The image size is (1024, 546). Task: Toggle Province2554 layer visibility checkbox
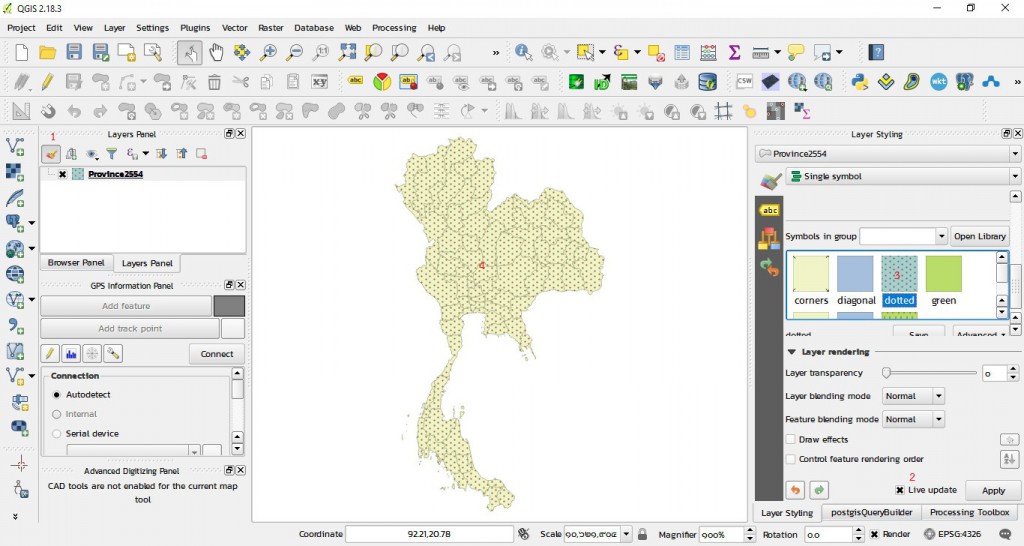[x=62, y=174]
